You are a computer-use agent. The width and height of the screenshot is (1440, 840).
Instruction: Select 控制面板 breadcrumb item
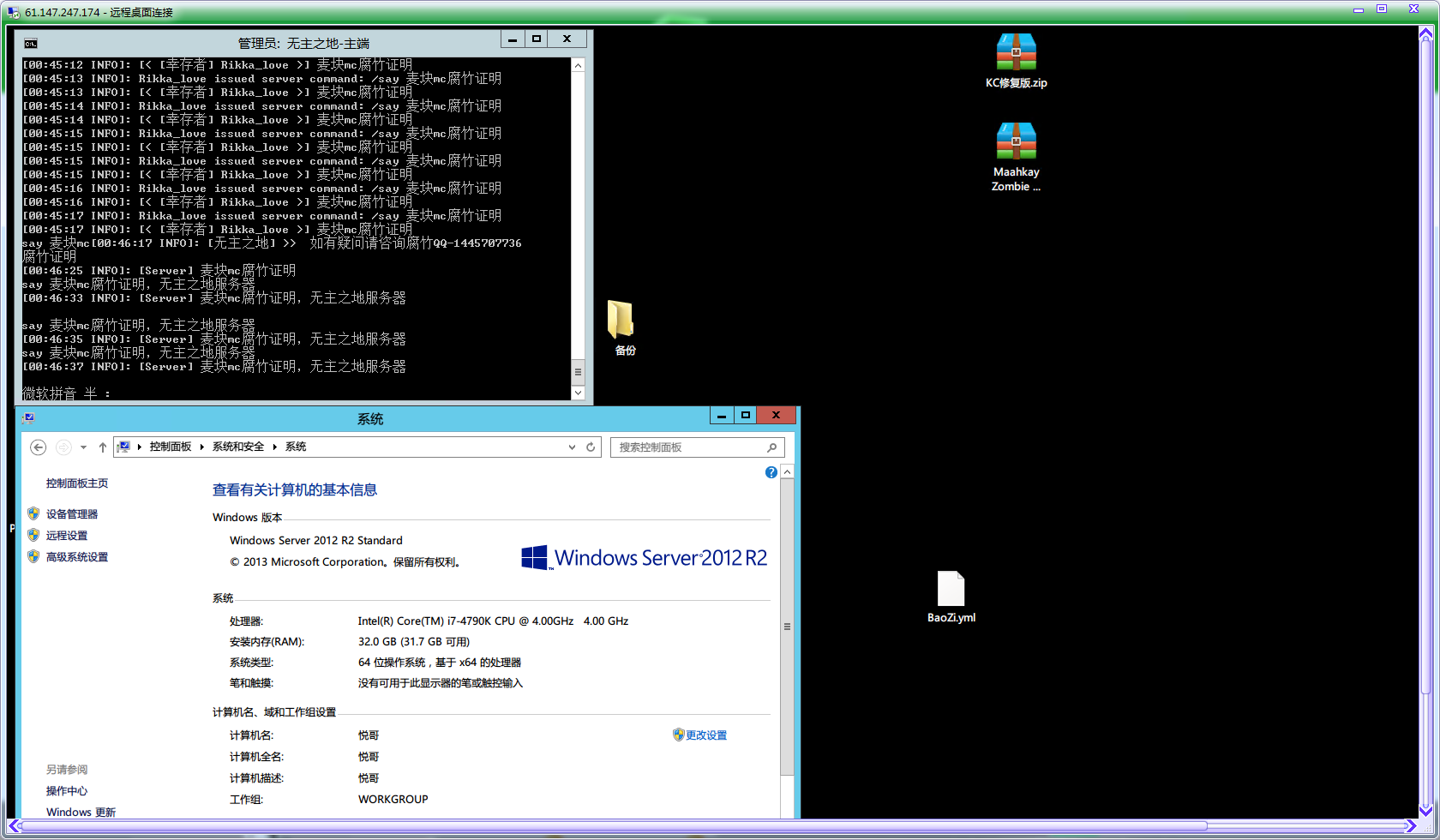tap(171, 447)
